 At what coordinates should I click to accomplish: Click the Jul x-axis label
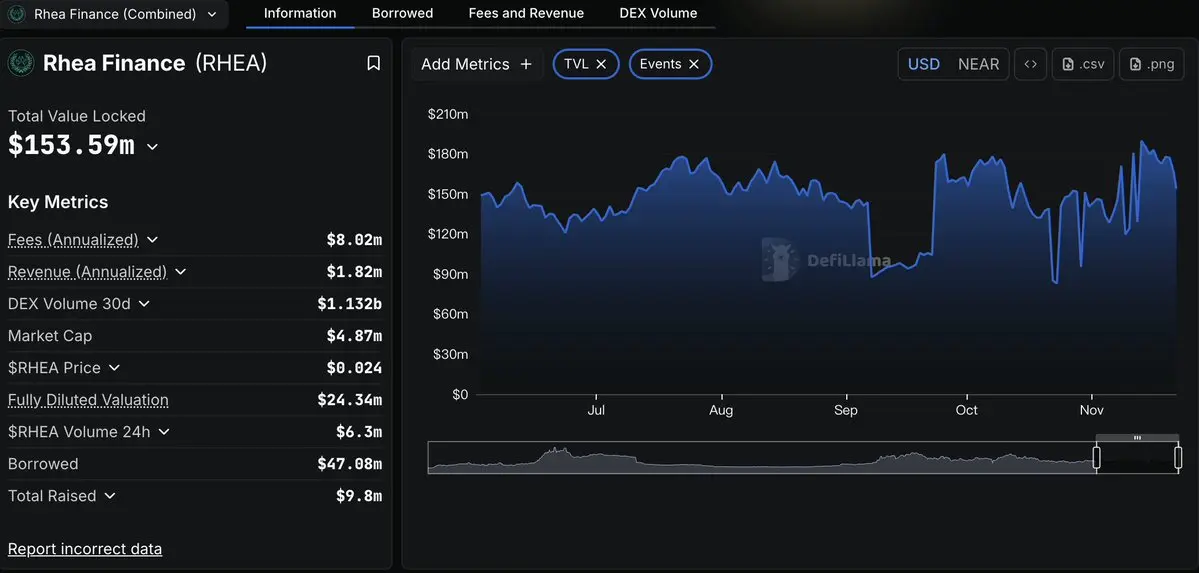pyautogui.click(x=596, y=411)
